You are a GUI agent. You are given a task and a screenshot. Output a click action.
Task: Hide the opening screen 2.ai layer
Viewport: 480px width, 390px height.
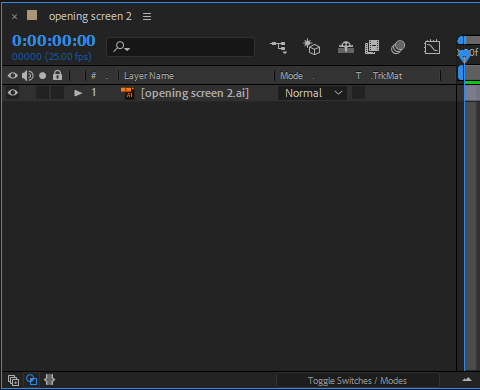click(x=13, y=93)
